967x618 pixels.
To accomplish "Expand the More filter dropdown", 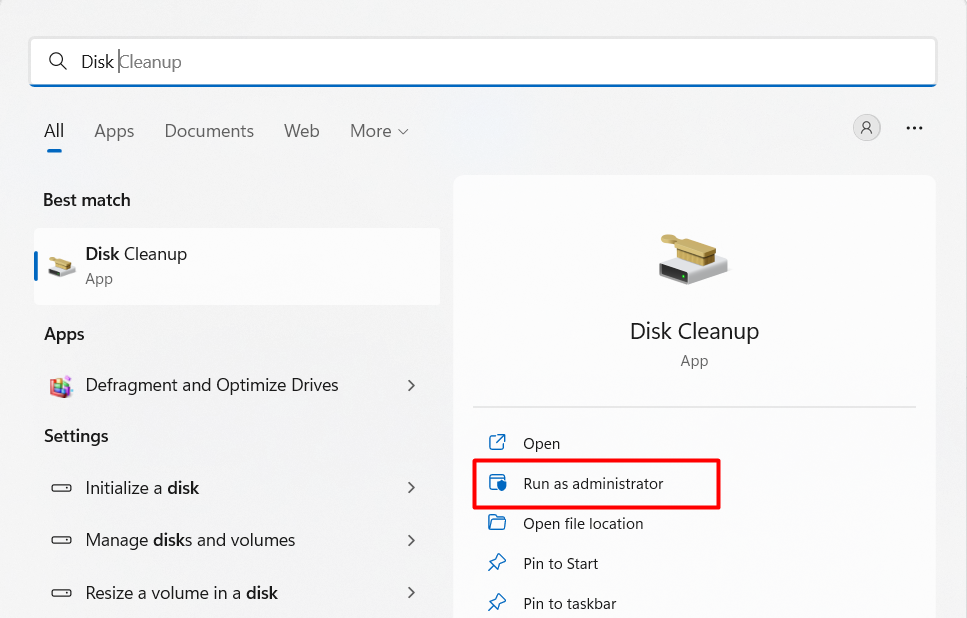I will (379, 131).
